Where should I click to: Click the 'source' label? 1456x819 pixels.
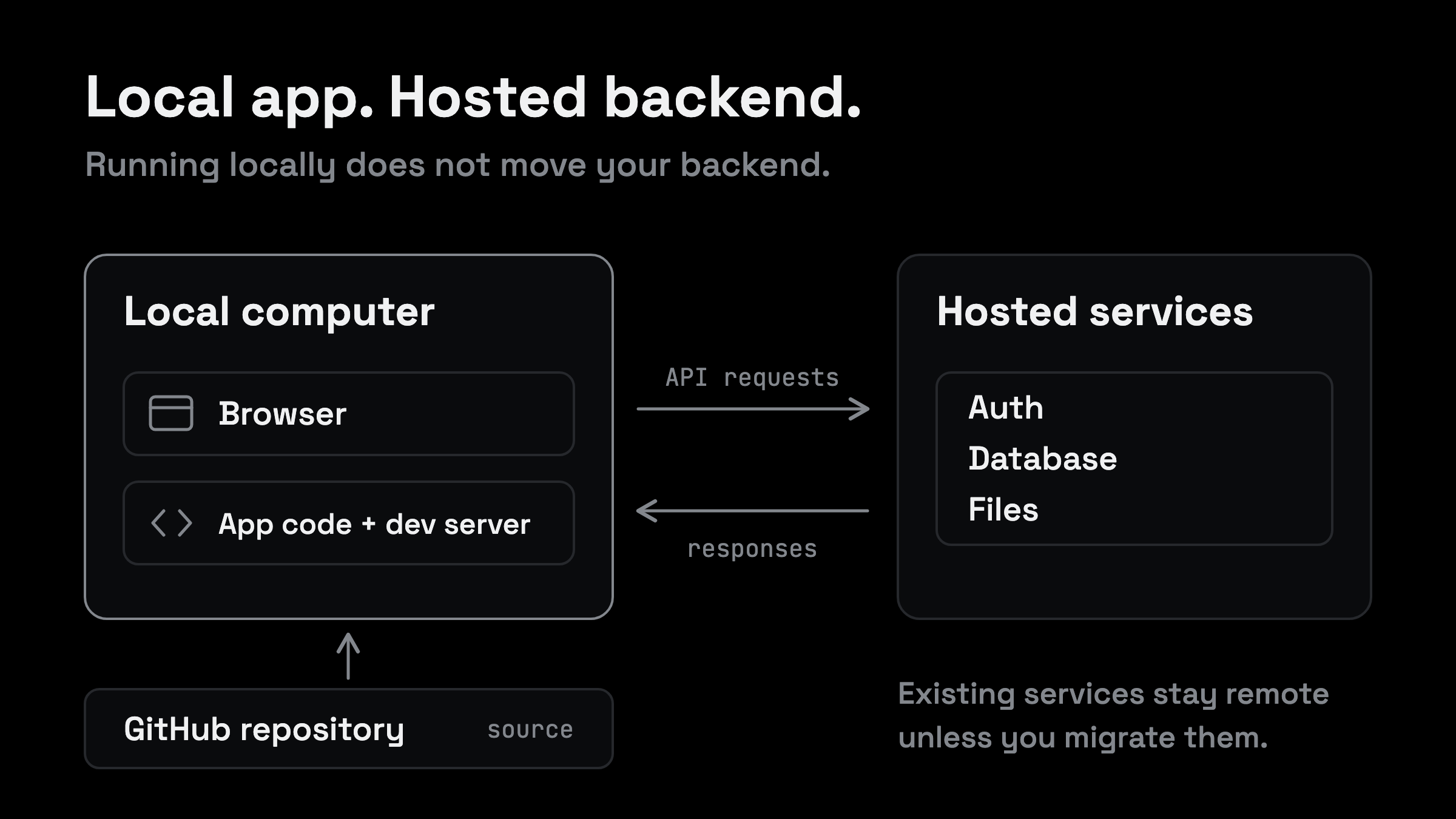pyautogui.click(x=530, y=730)
